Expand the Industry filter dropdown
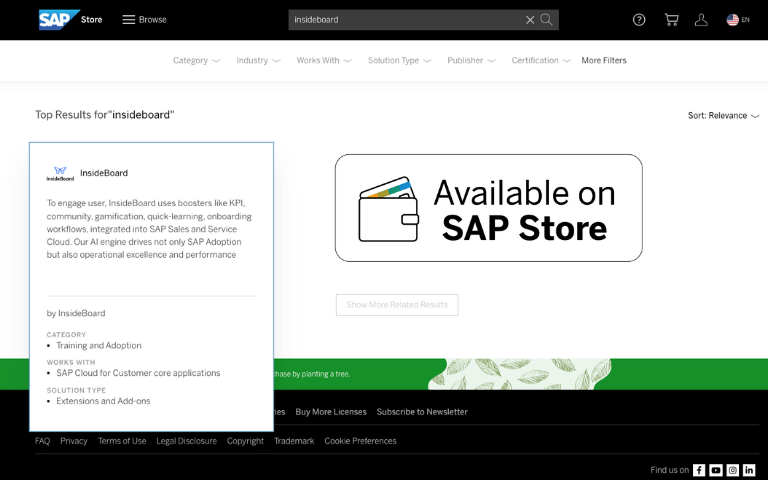 coord(258,60)
